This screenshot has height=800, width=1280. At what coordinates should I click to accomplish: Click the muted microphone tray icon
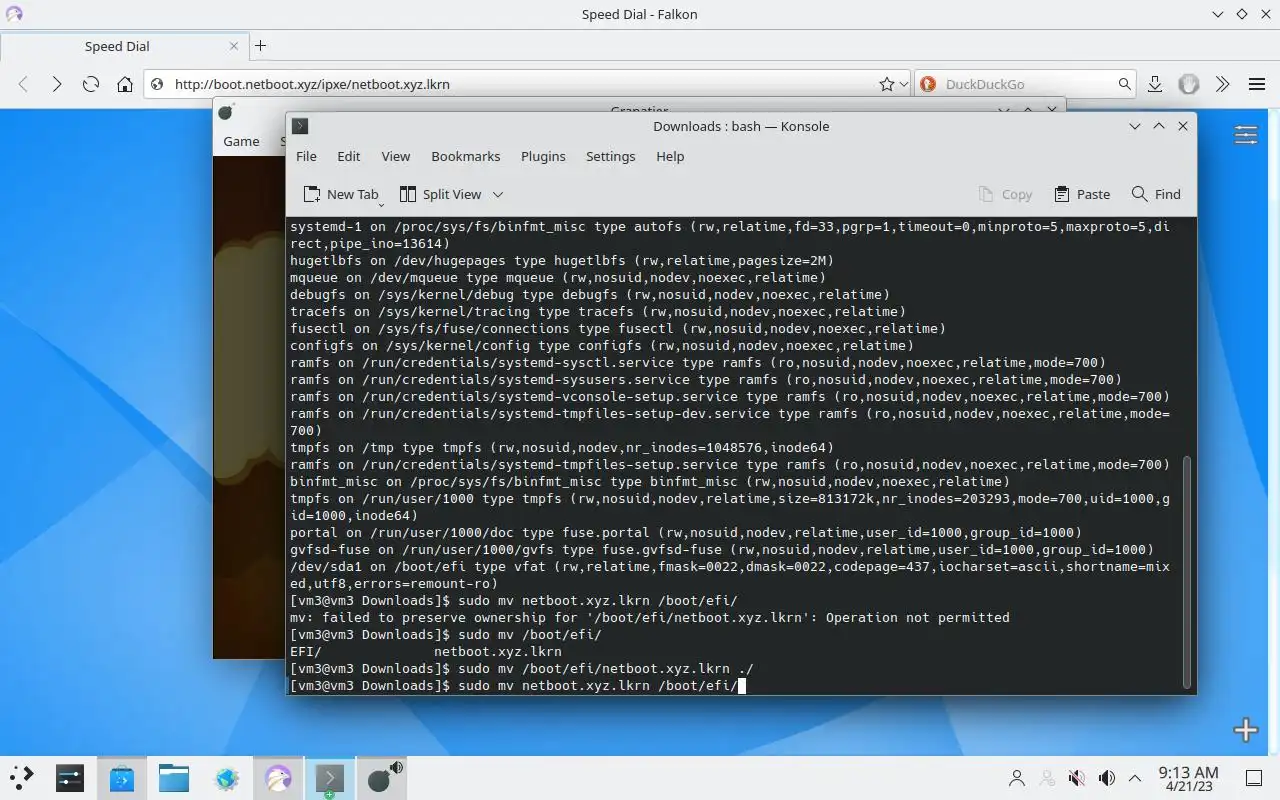(x=1077, y=778)
